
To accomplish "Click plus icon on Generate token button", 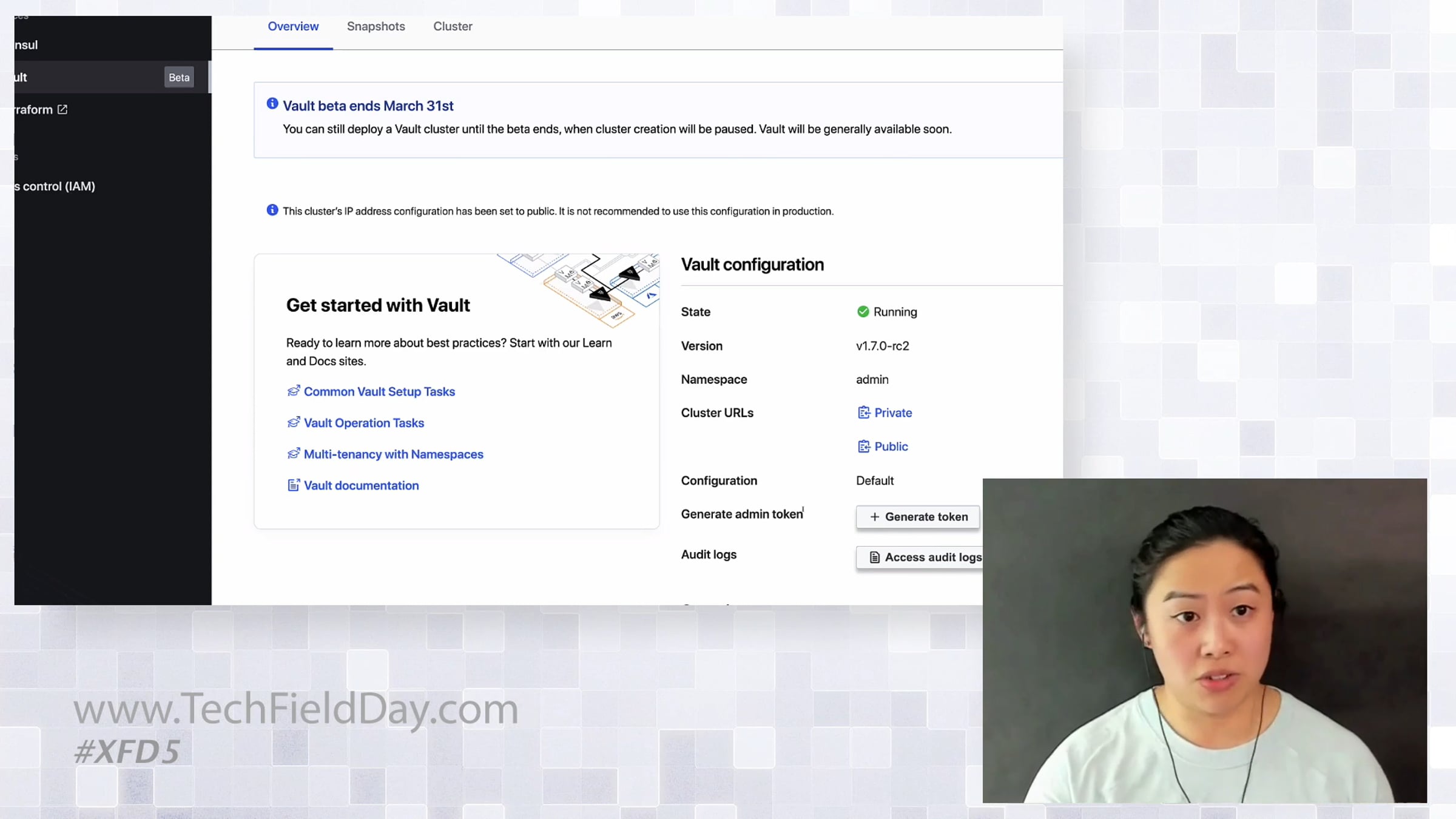I will point(874,517).
